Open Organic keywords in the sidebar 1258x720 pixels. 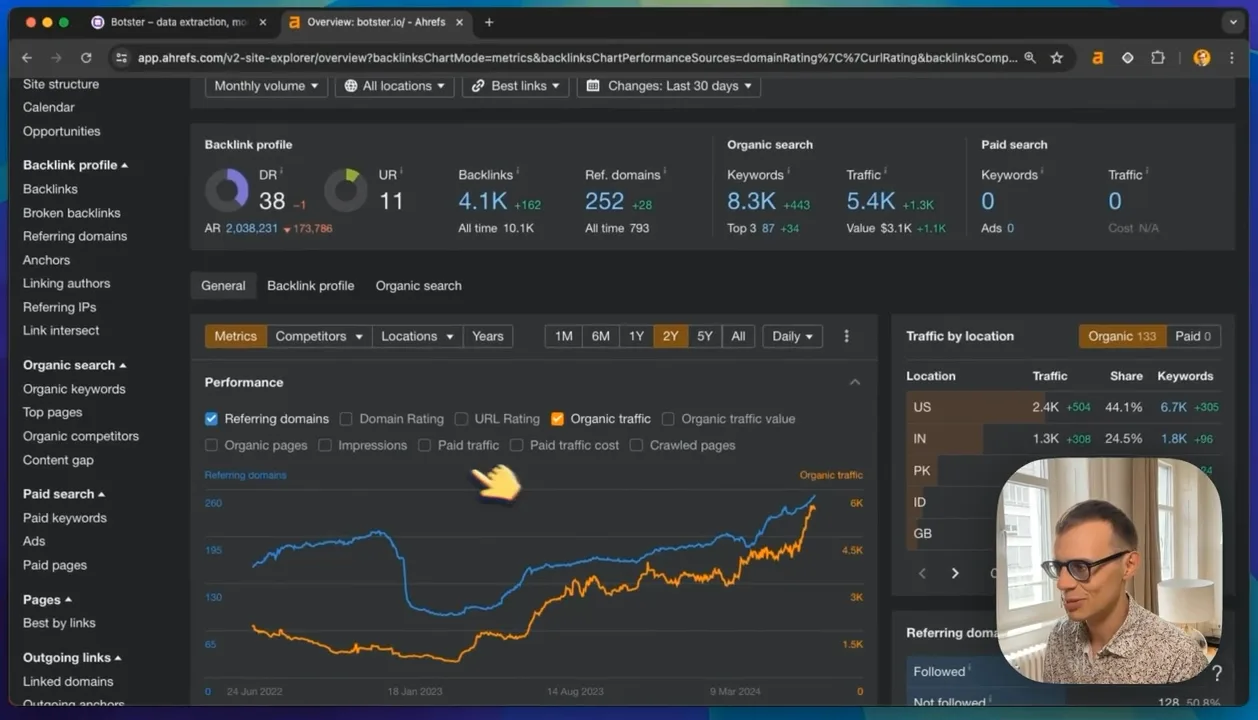[74, 389]
